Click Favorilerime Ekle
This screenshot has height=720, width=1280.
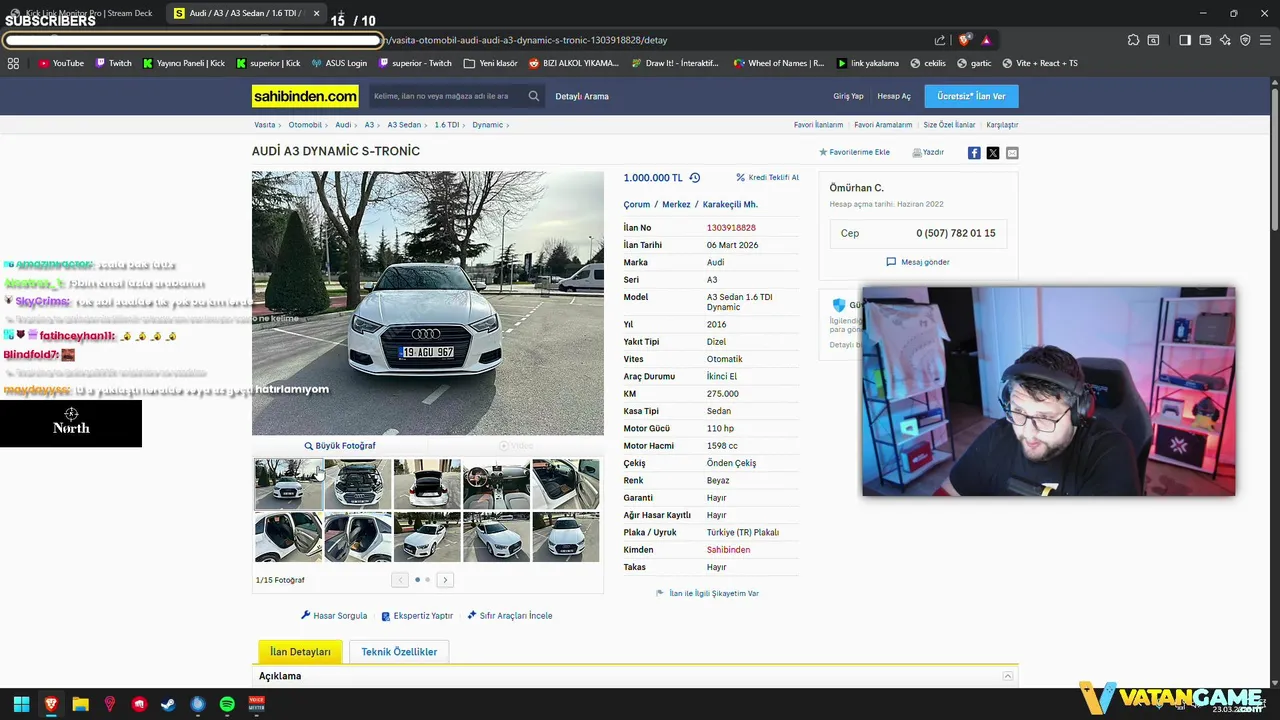(x=854, y=153)
